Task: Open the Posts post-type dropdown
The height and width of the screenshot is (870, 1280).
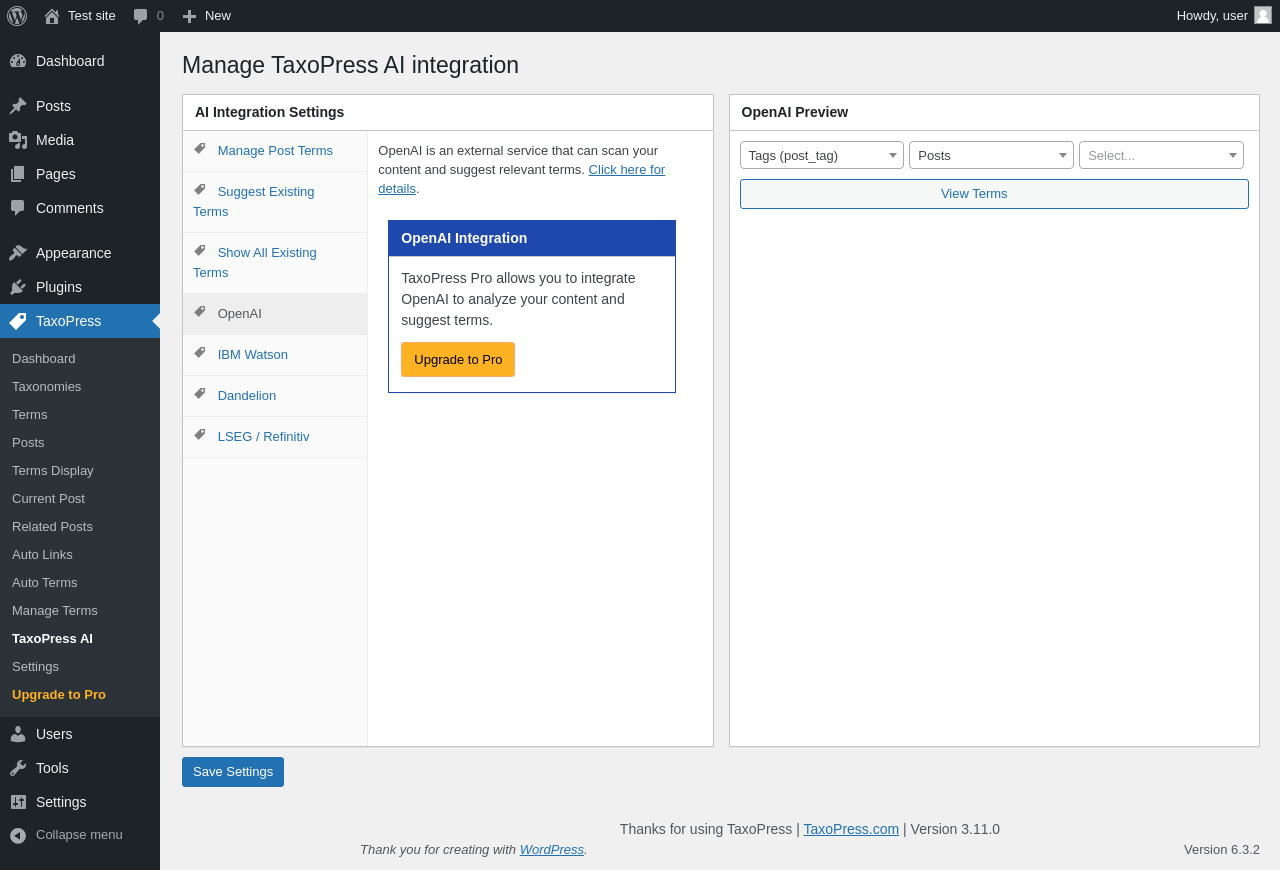Action: (990, 155)
